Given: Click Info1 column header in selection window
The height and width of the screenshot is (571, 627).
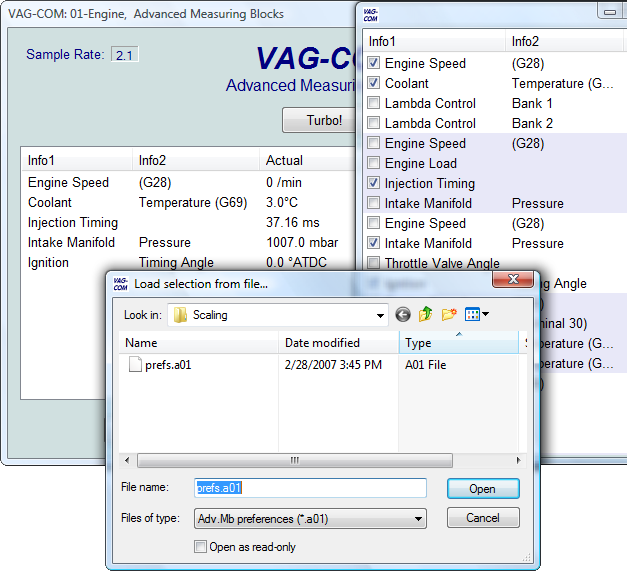Looking at the screenshot, I should coord(434,41).
